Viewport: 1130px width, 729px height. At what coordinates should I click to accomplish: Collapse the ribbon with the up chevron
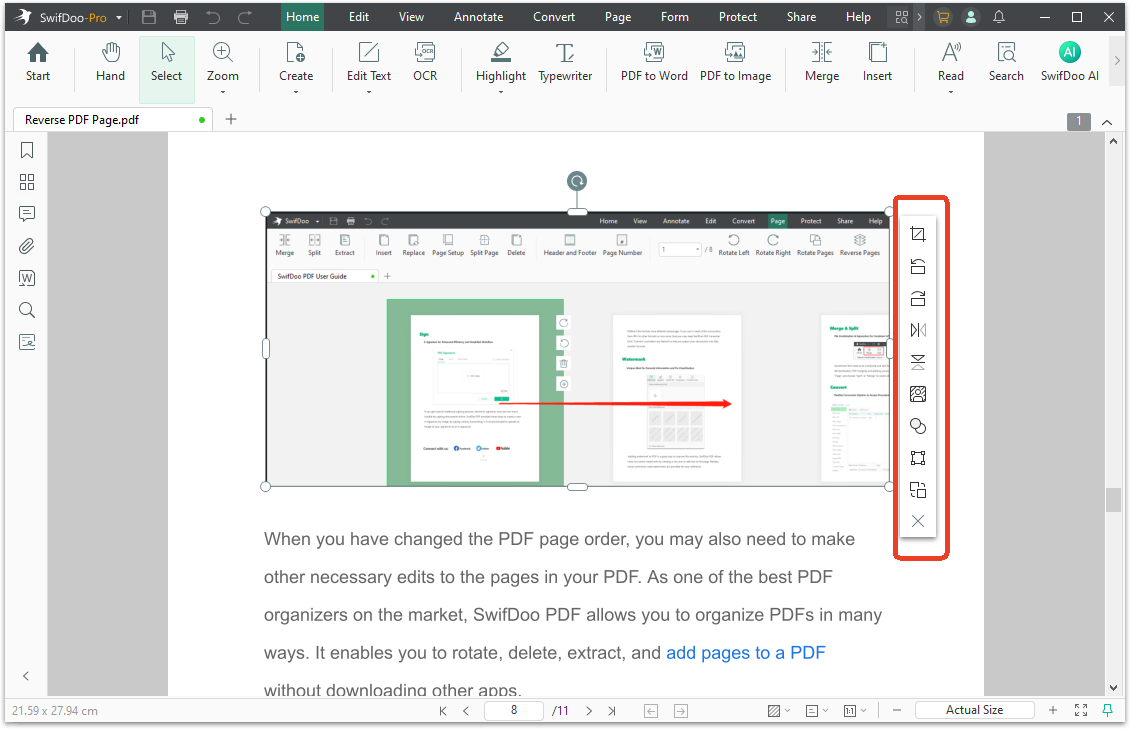pyautogui.click(x=1107, y=122)
